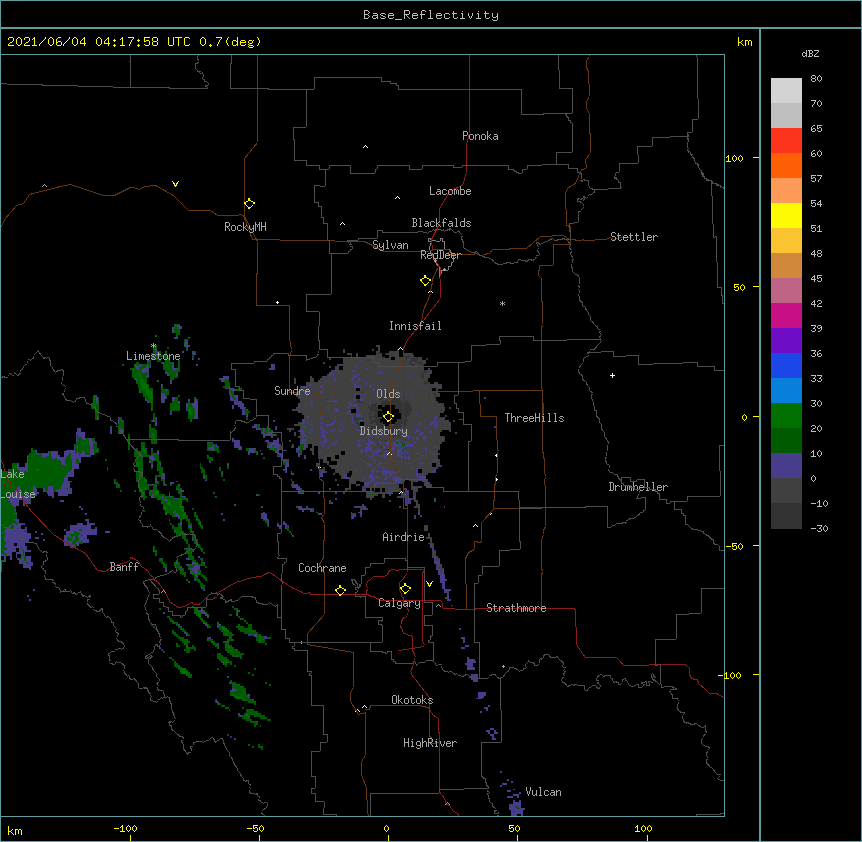862x842 pixels.
Task: Click the Lacombe town label
Action: (450, 191)
